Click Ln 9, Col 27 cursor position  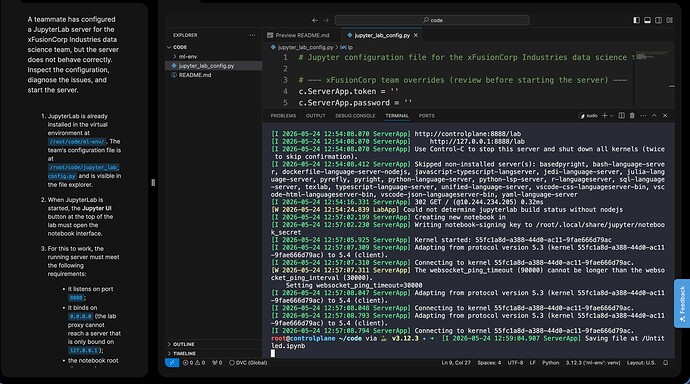click(x=456, y=363)
